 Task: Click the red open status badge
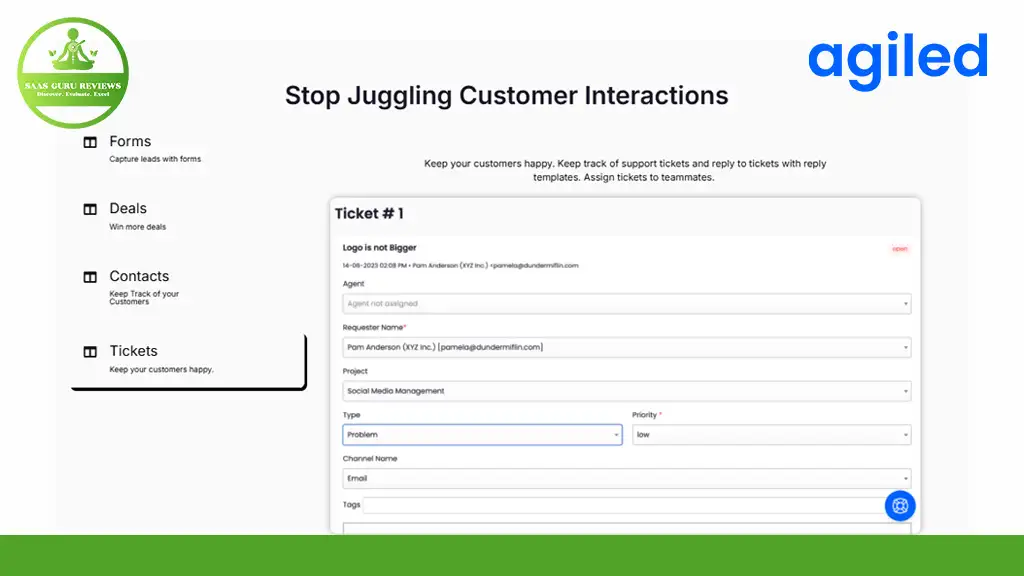pyautogui.click(x=900, y=249)
